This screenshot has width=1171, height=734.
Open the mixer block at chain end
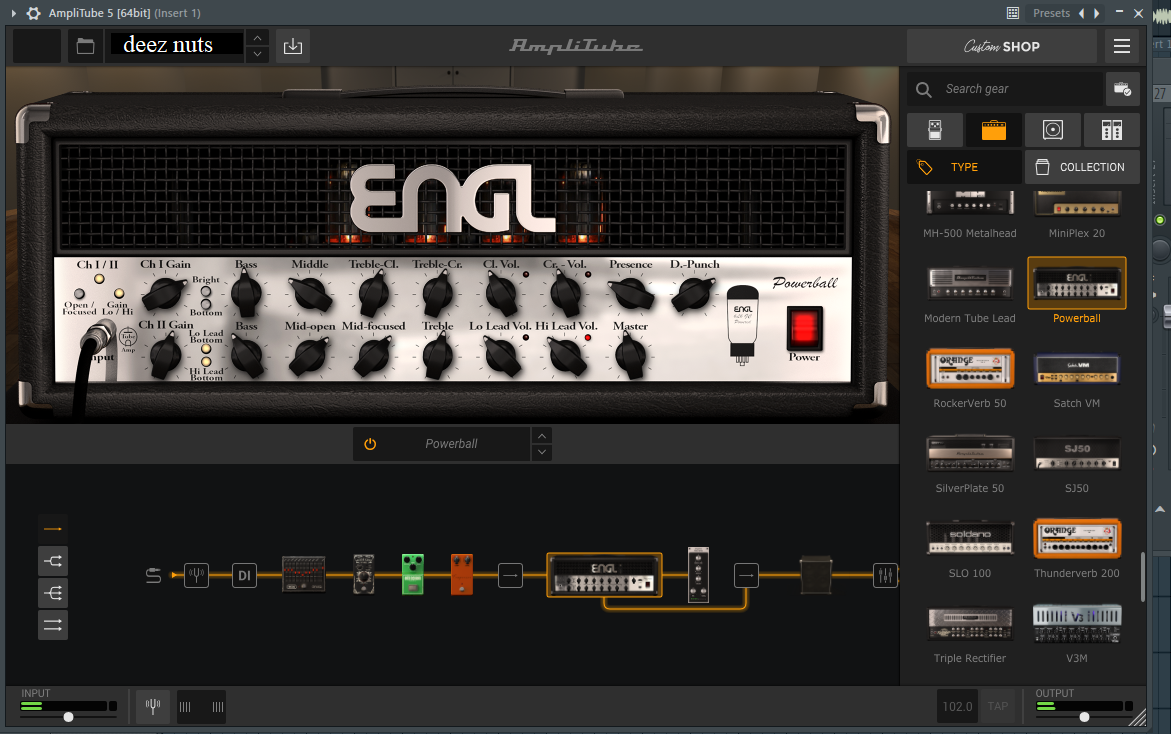[x=885, y=575]
